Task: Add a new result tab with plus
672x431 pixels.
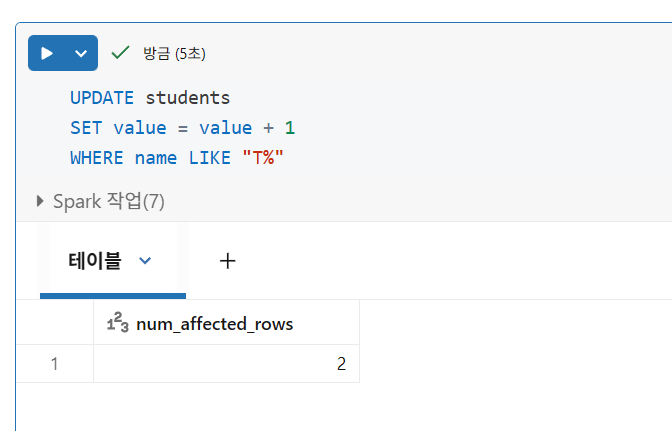Action: click(x=227, y=261)
